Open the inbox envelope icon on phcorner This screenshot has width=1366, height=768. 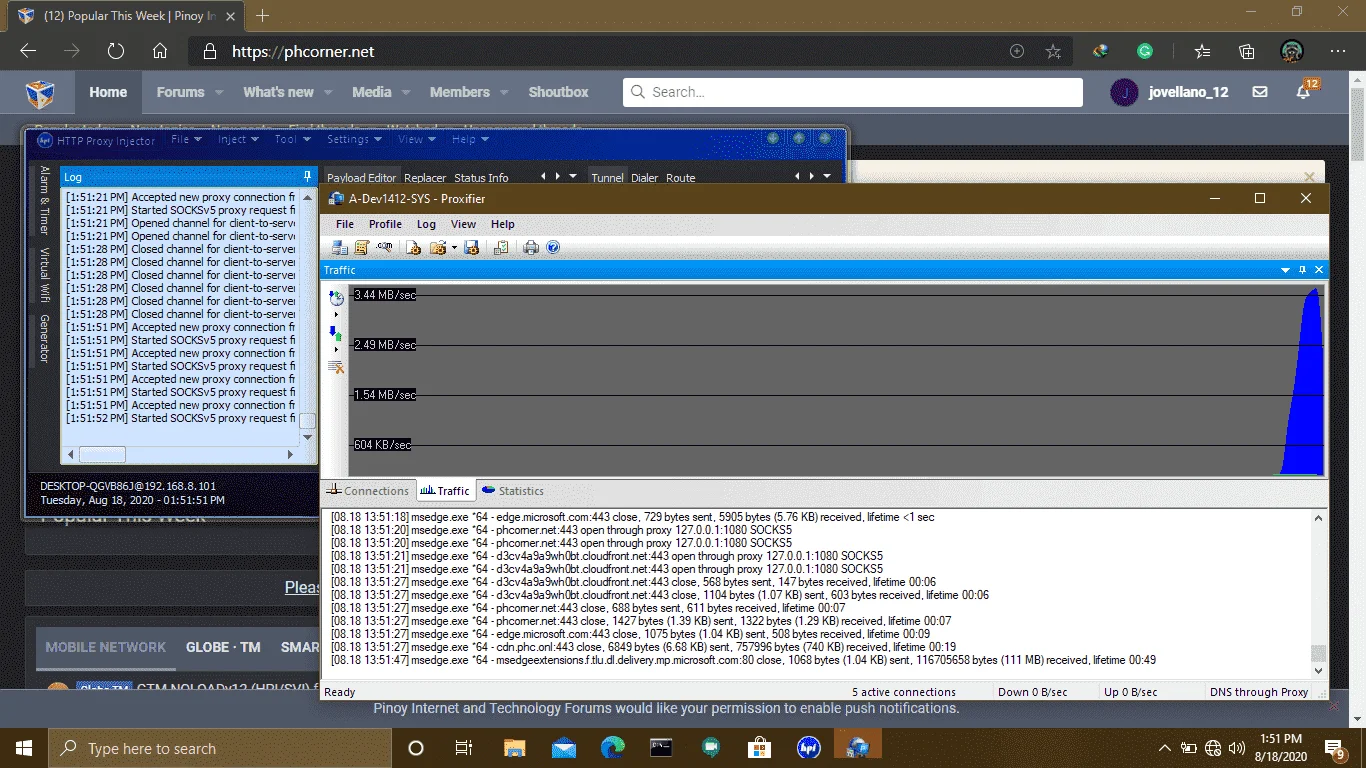[x=1260, y=92]
